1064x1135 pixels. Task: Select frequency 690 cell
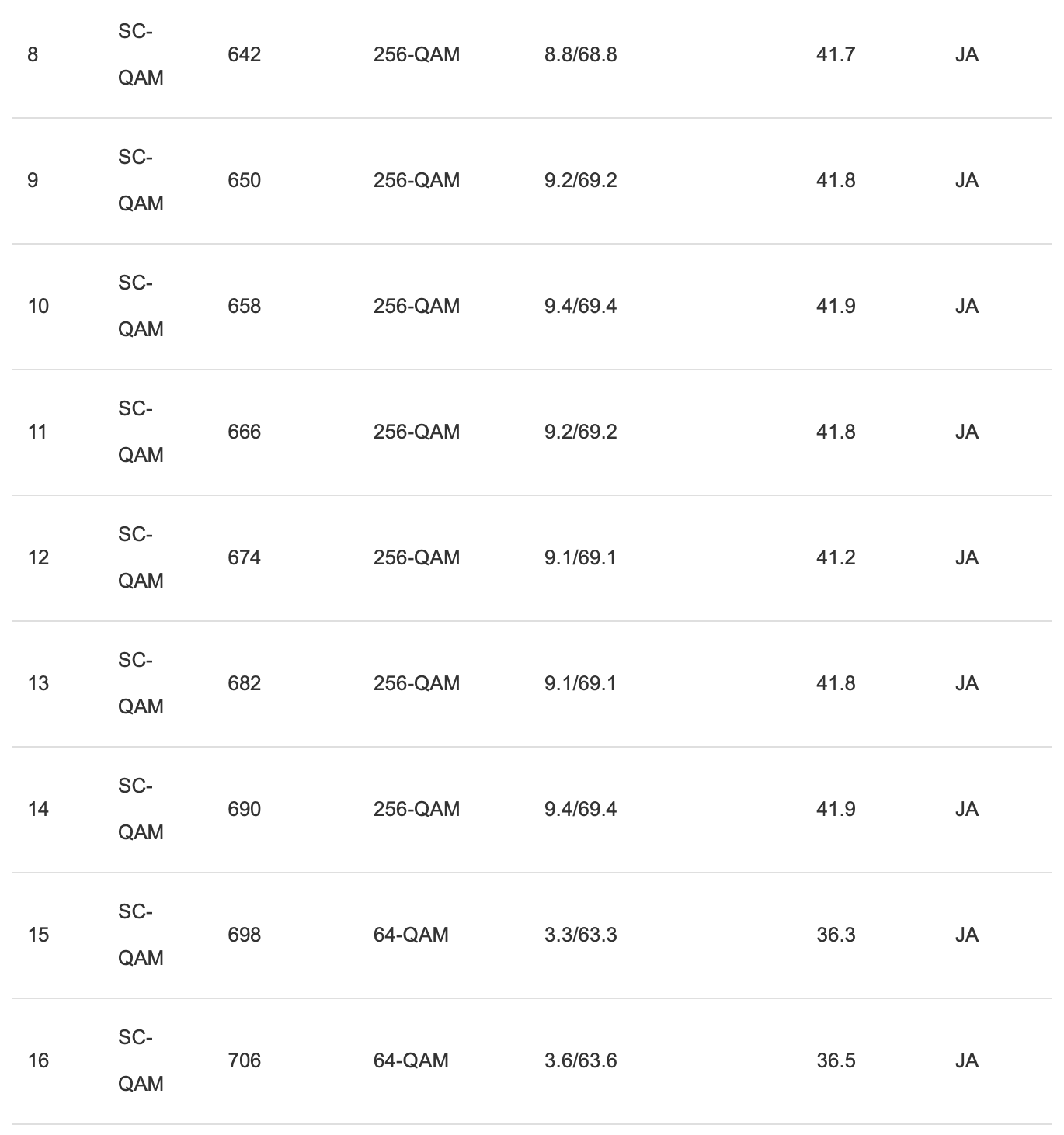coord(244,809)
